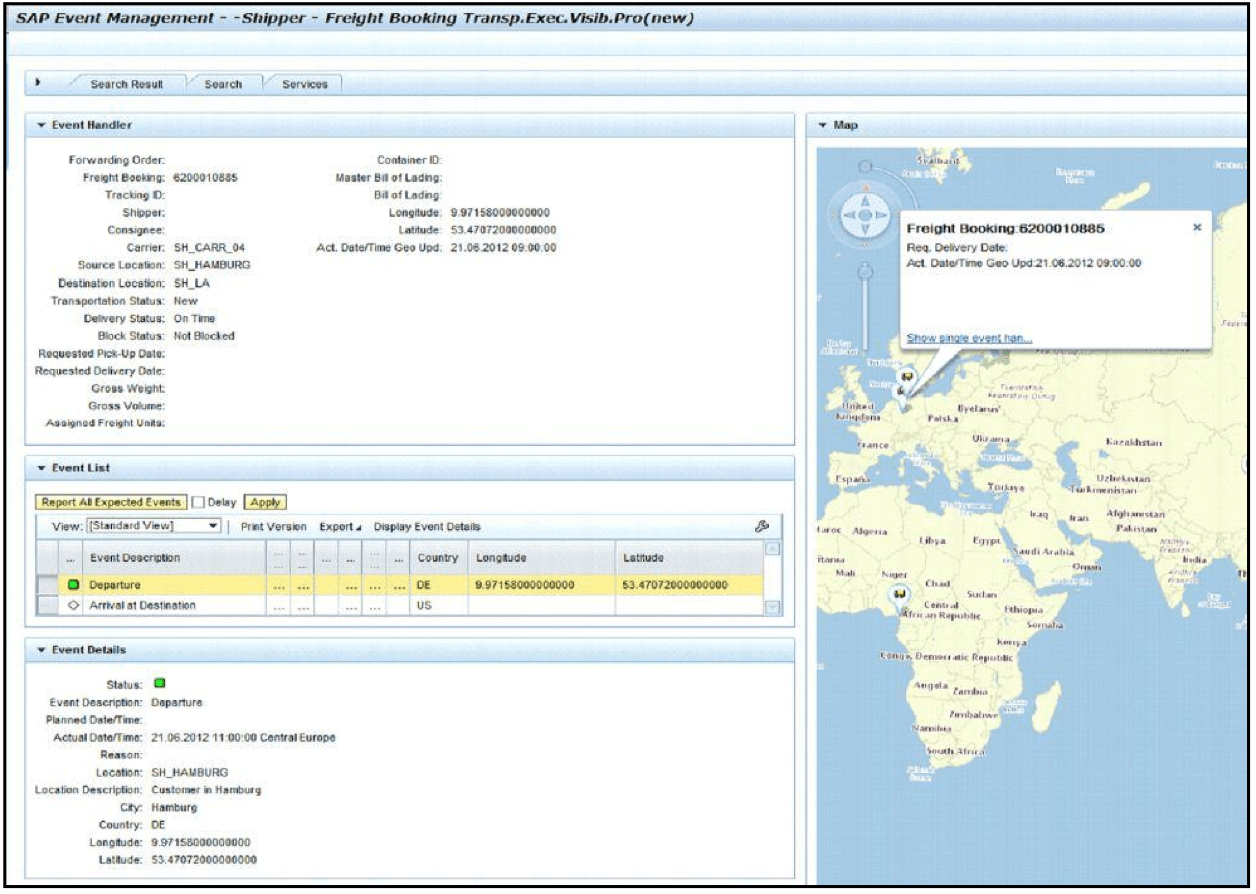Click the Latitude column header

point(688,558)
